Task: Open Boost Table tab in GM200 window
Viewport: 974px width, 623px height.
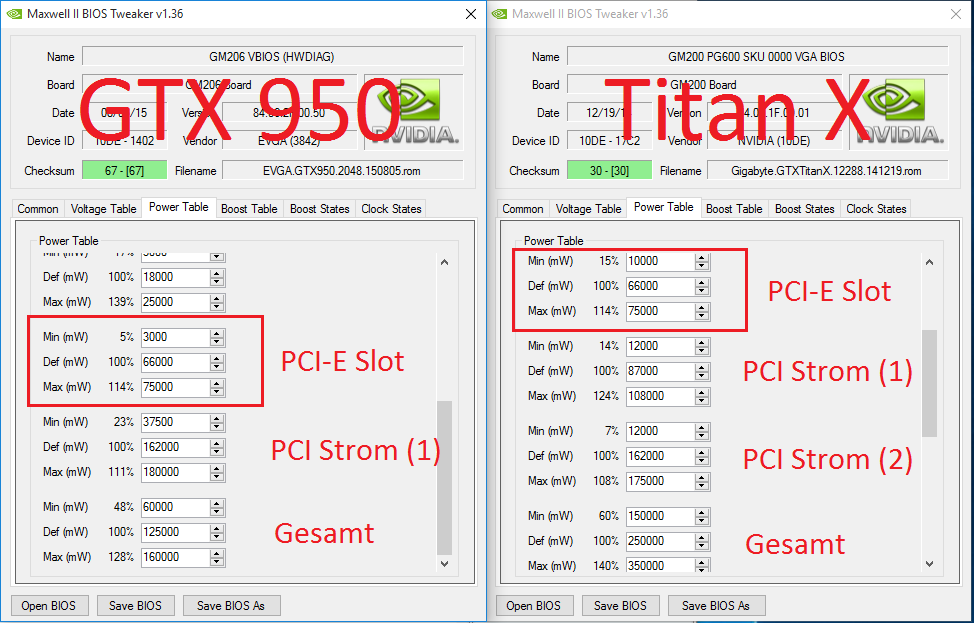Action: click(734, 209)
